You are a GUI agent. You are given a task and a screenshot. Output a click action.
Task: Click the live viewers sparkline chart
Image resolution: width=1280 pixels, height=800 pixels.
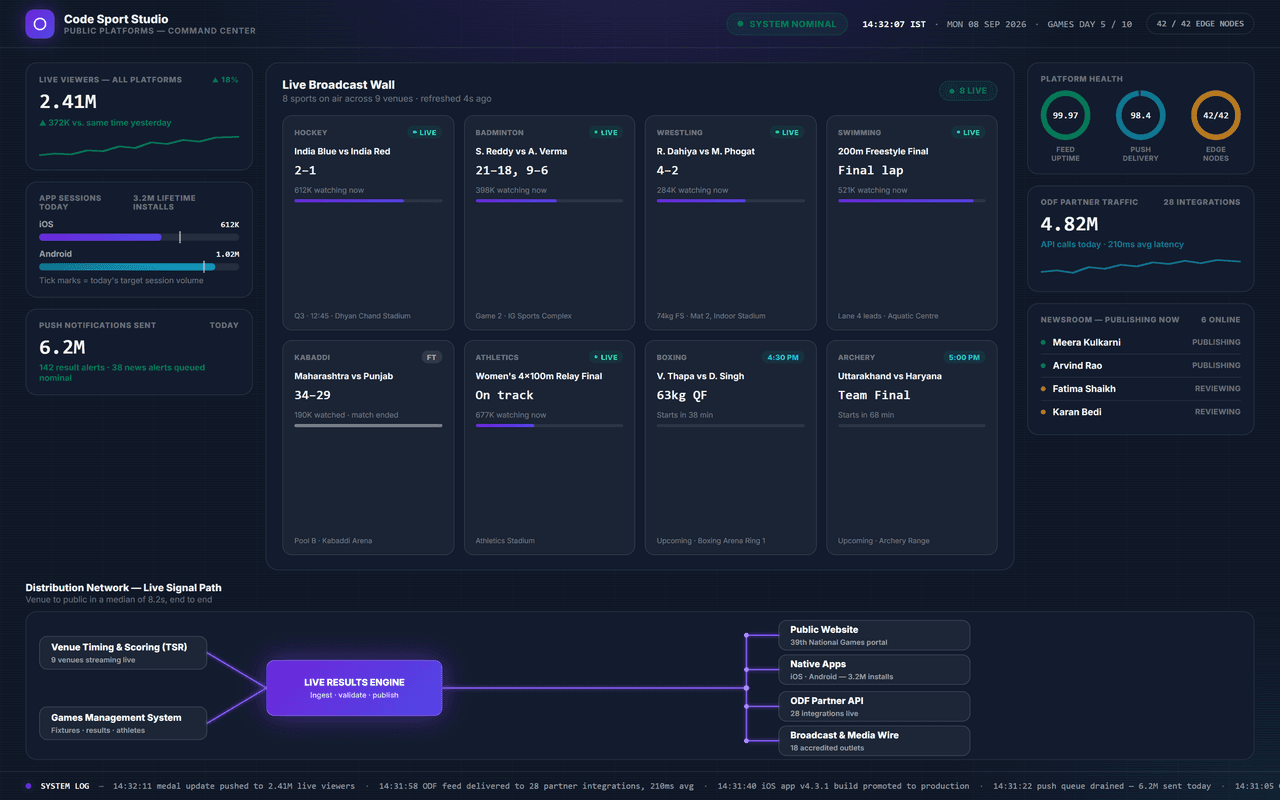click(x=139, y=146)
